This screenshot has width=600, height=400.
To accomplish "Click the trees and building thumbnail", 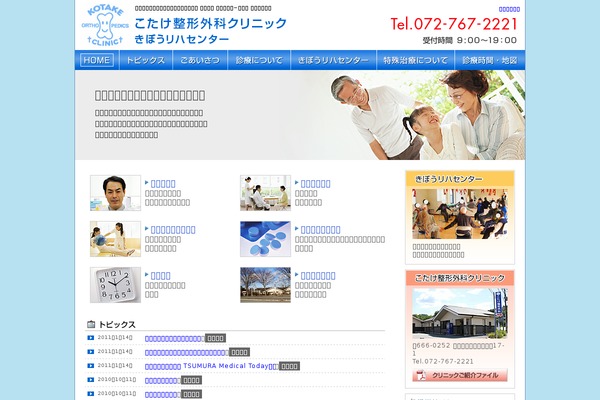I will [x=266, y=285].
